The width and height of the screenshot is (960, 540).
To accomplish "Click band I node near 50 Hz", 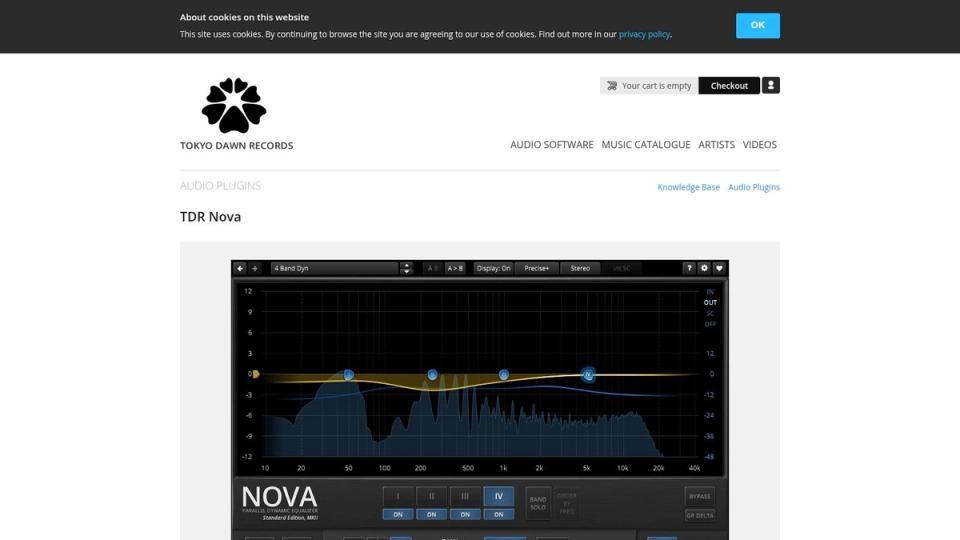I will 348,375.
